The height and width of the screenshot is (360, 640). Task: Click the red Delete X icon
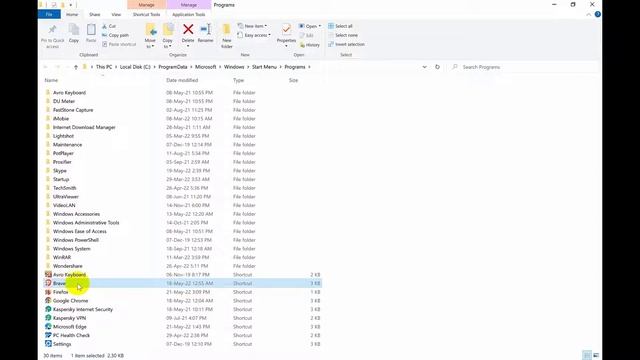188,29
